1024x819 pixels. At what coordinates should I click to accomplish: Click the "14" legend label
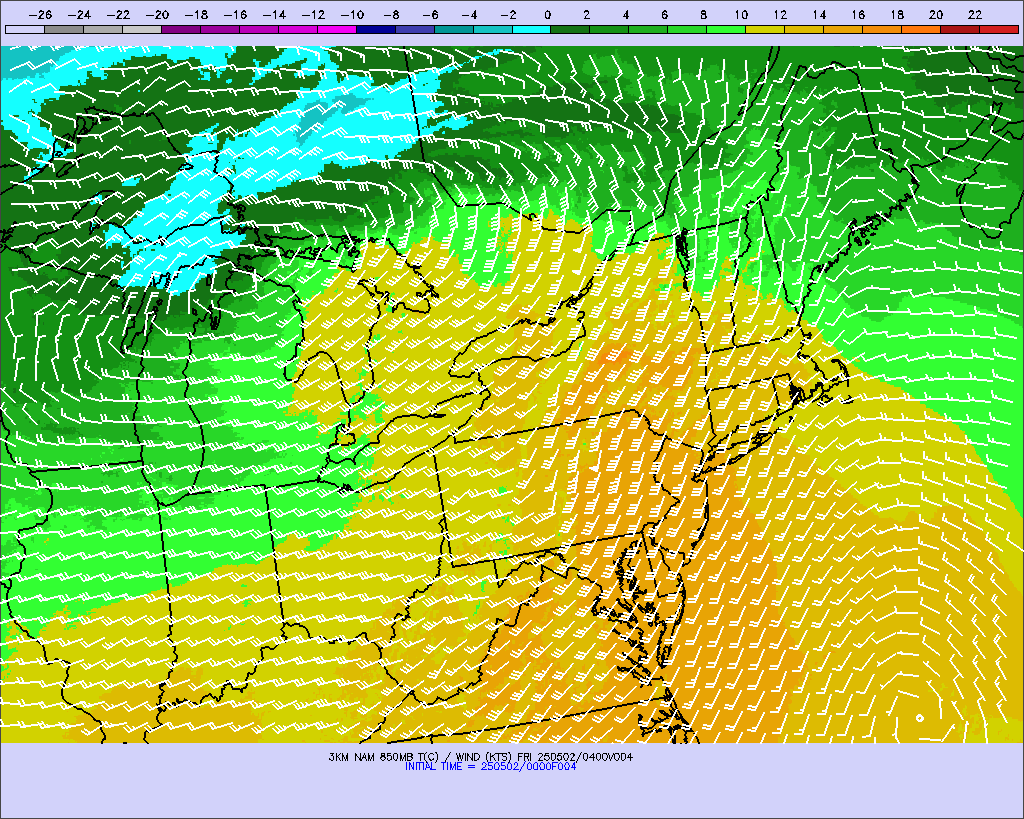pyautogui.click(x=820, y=15)
